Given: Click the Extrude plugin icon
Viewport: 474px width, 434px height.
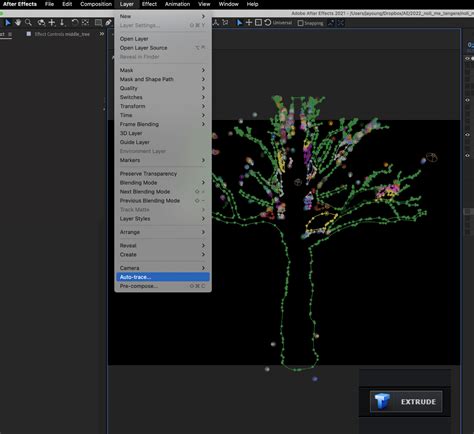Looking at the screenshot, I should 382,401.
